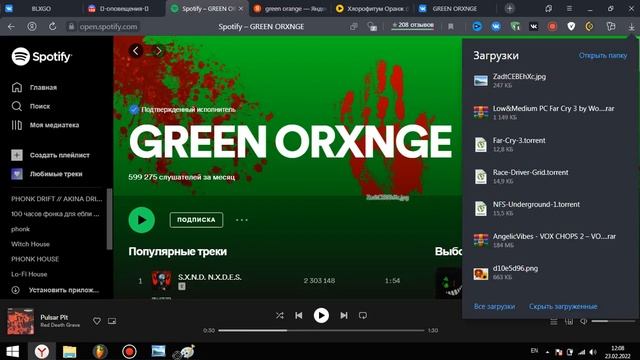Image resolution: width=640 pixels, height=360 pixels.
Task: Navigate back with Spotify left chevron
Action: pos(136,51)
